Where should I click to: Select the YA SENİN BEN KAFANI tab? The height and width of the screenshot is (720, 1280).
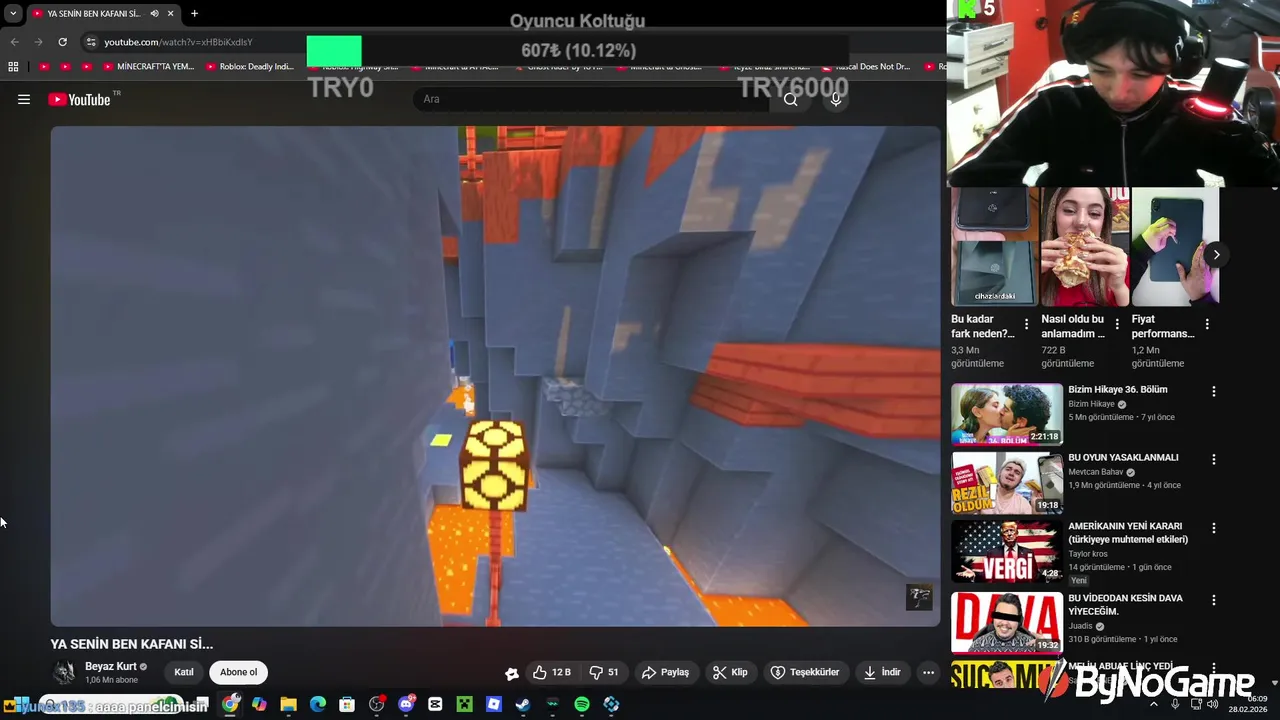coord(102,13)
